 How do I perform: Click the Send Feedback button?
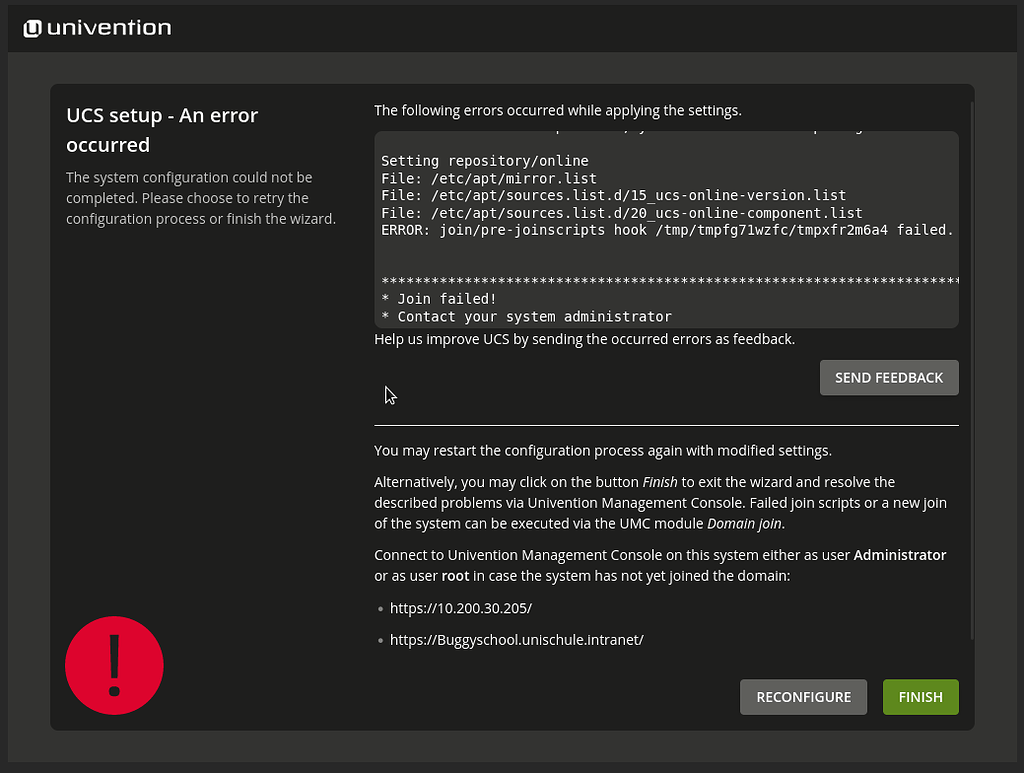[888, 377]
